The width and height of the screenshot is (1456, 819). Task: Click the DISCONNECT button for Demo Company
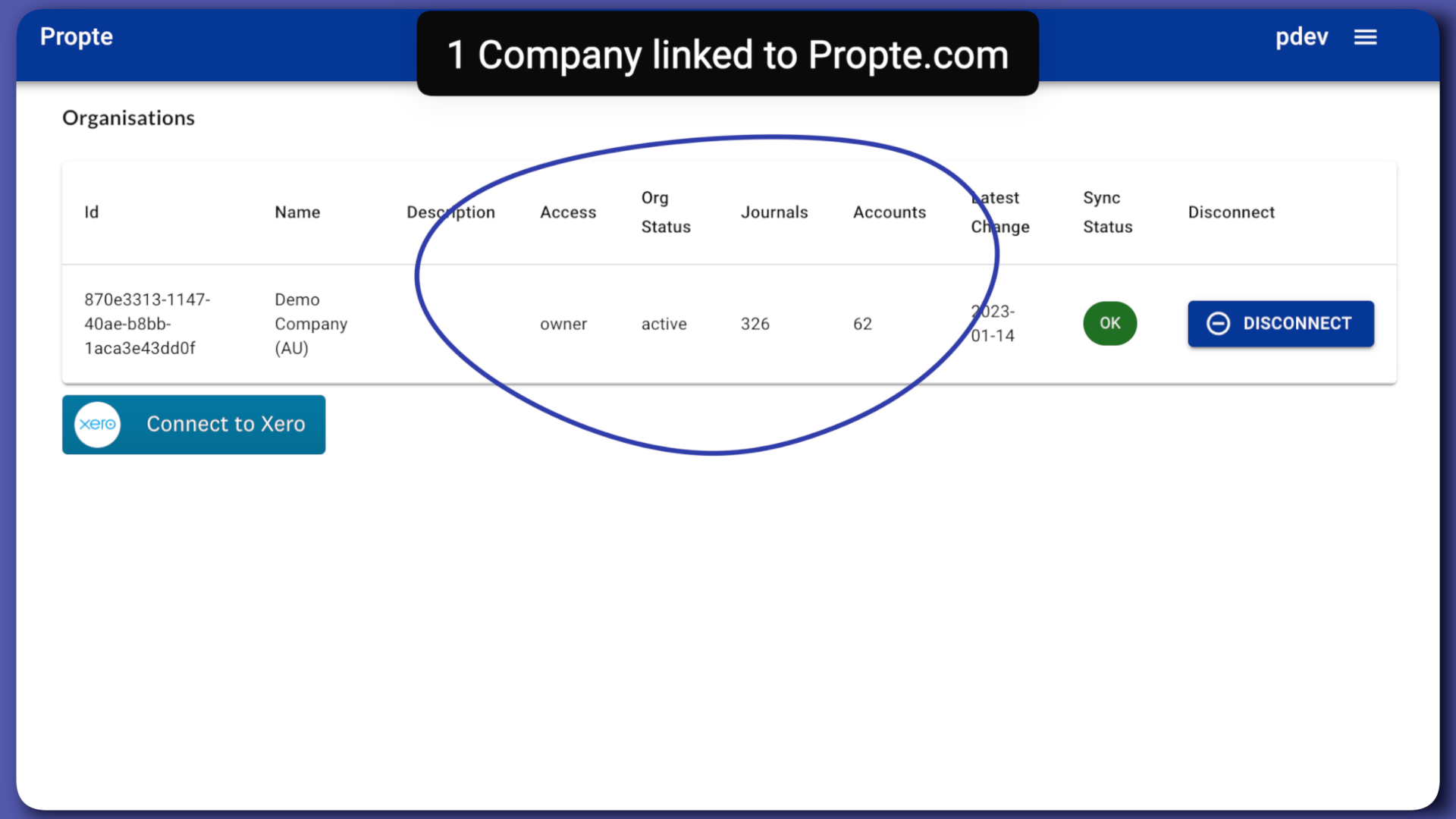coord(1281,323)
